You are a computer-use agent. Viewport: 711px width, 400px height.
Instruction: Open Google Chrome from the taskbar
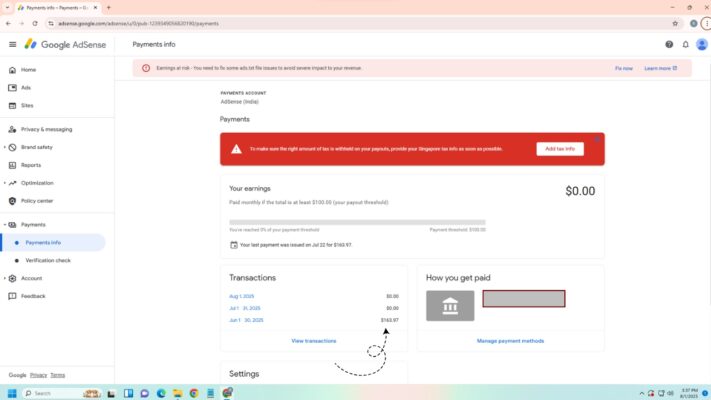click(194, 393)
